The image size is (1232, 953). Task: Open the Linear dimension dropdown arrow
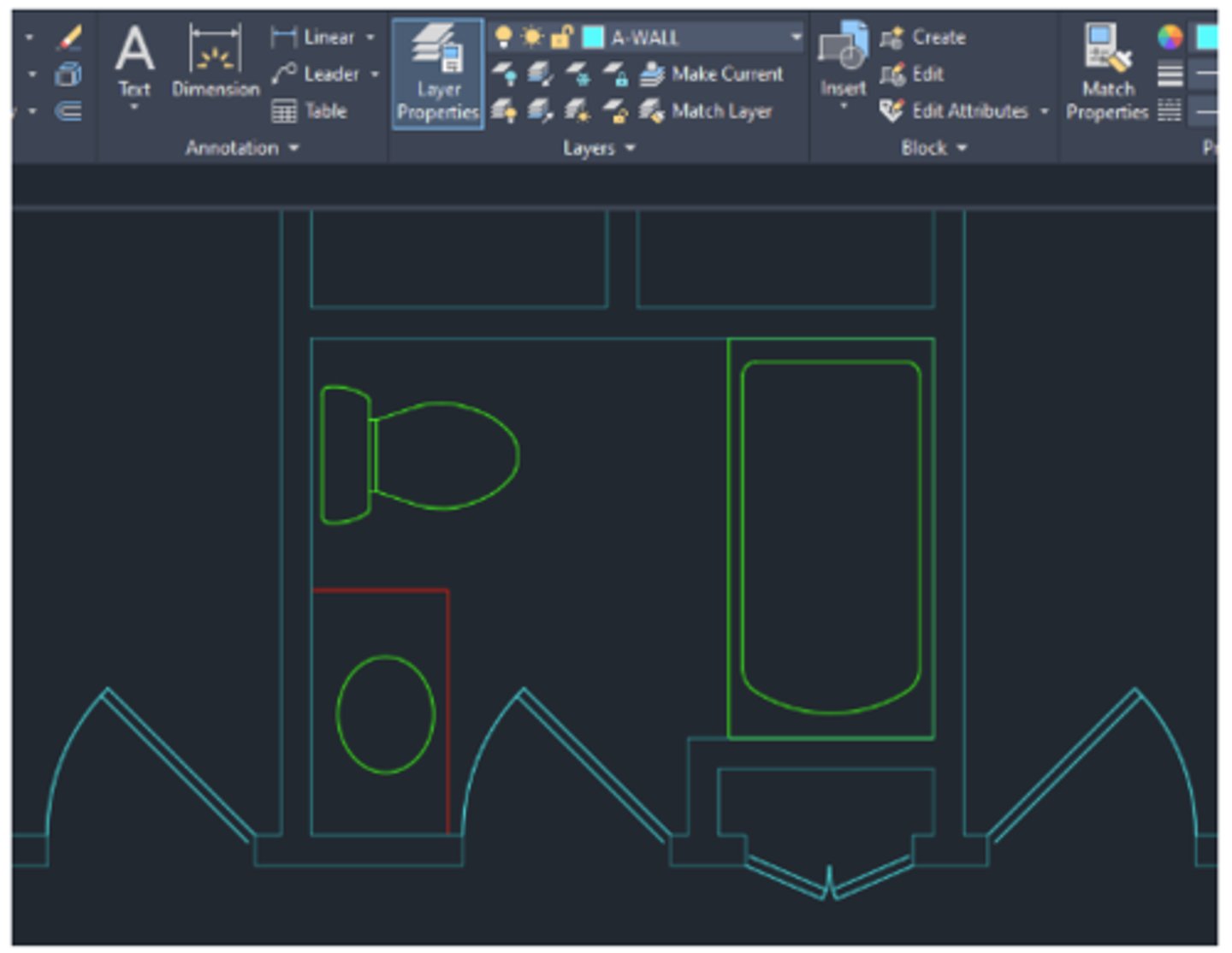(x=370, y=38)
